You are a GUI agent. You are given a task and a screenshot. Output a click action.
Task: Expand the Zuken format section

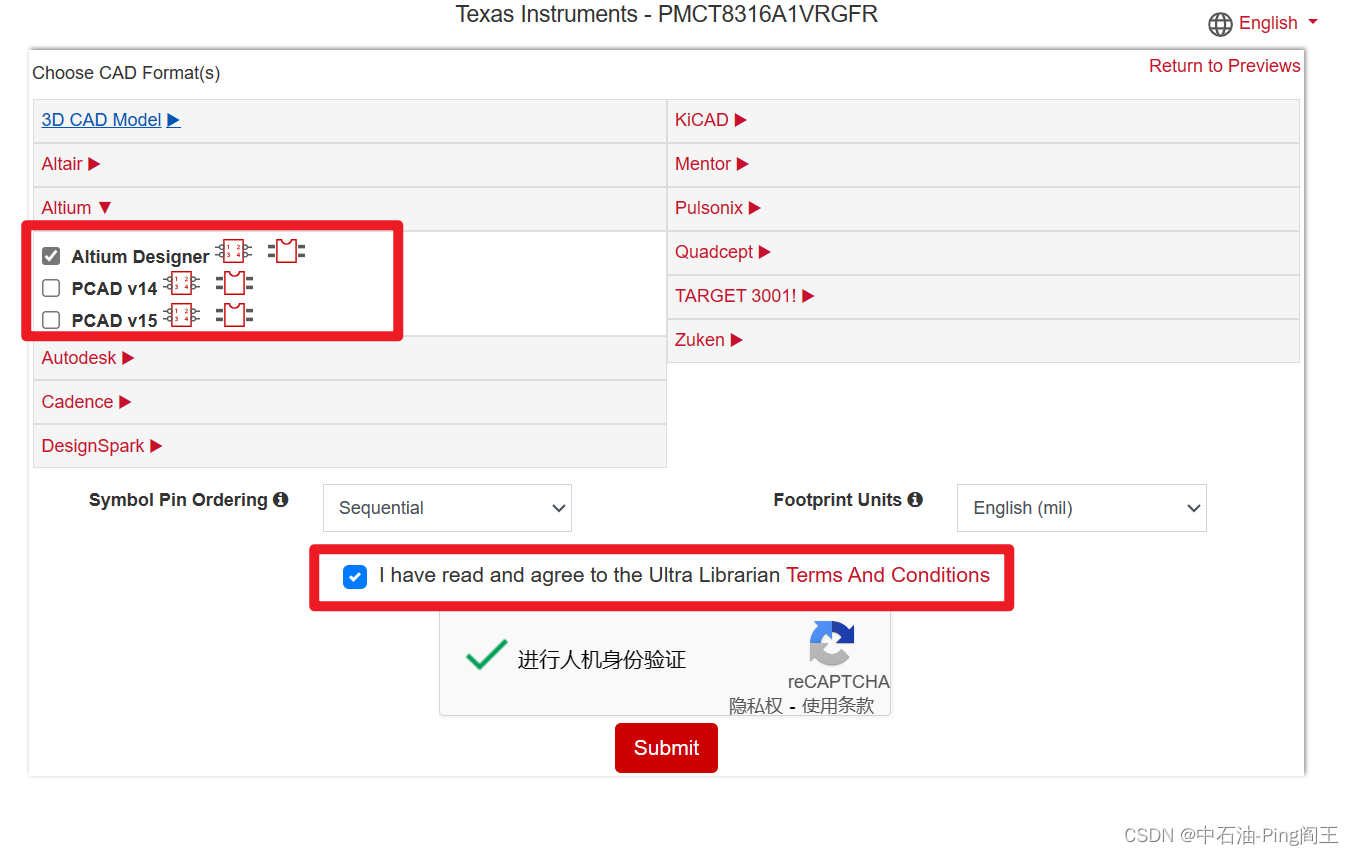tap(709, 340)
